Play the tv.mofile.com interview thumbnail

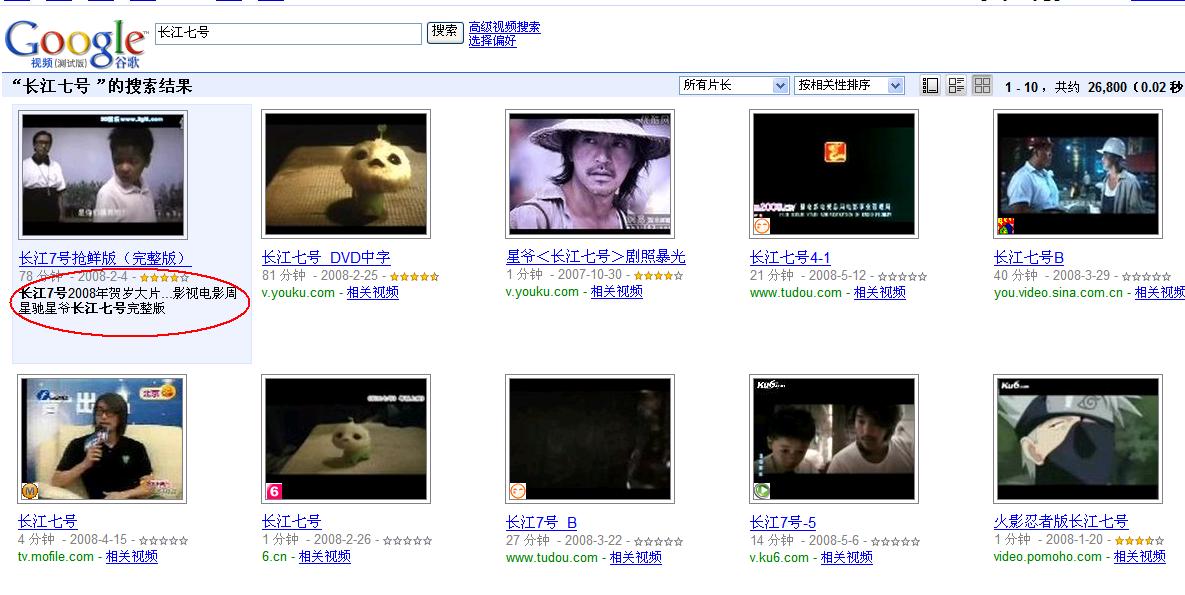pos(102,439)
